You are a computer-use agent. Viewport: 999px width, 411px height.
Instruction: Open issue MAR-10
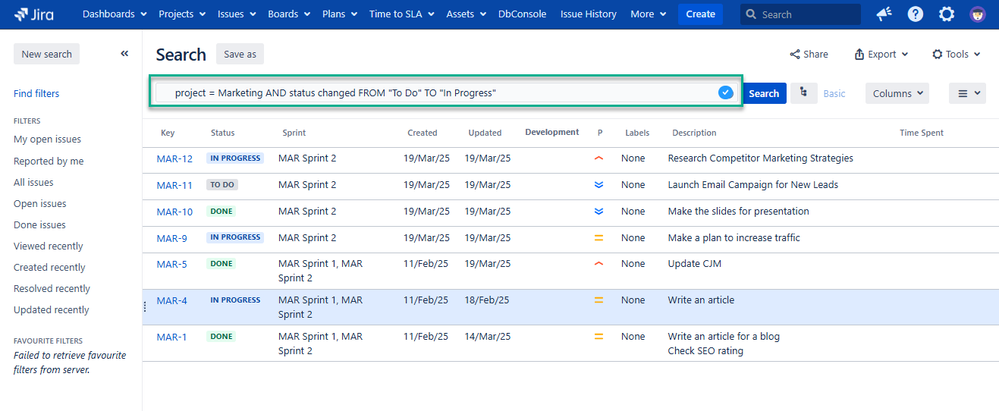[175, 212]
